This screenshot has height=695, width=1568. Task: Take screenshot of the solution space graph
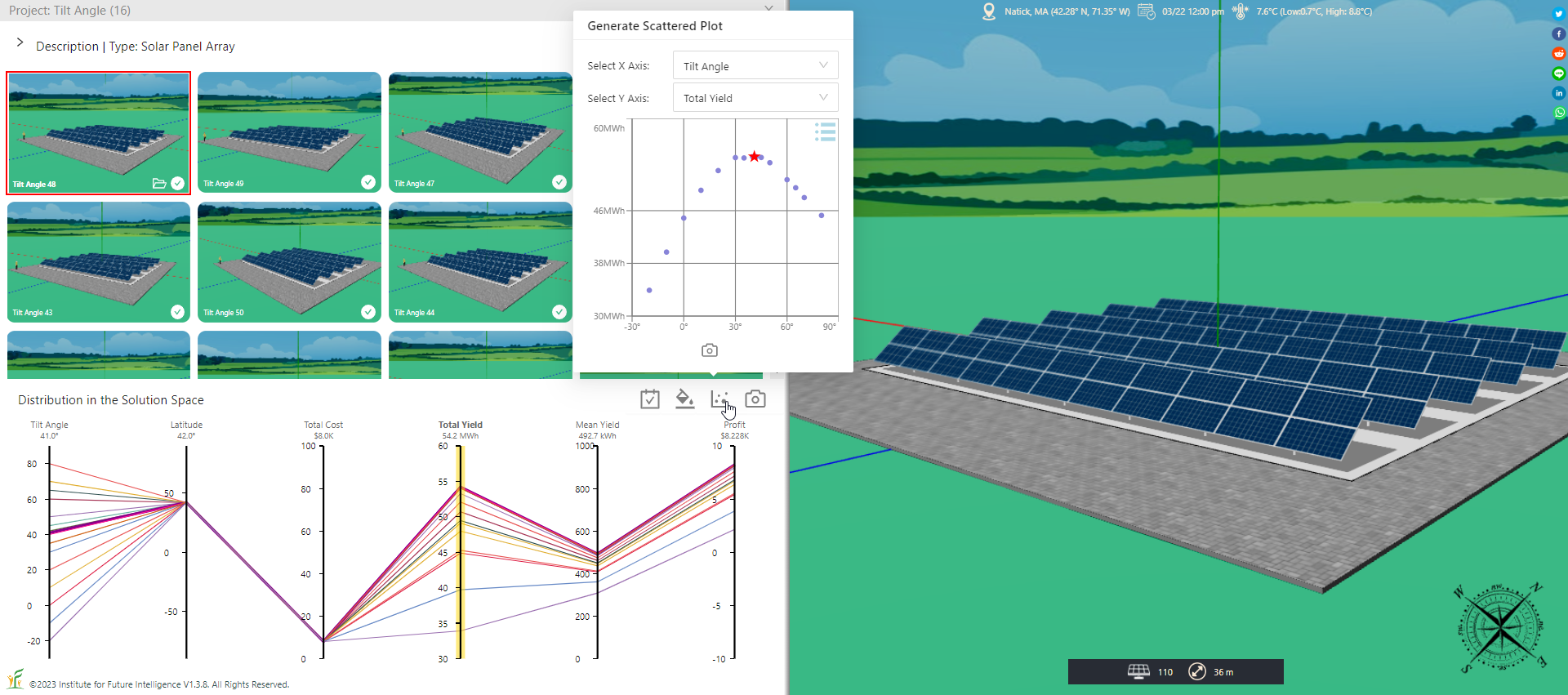coord(755,399)
